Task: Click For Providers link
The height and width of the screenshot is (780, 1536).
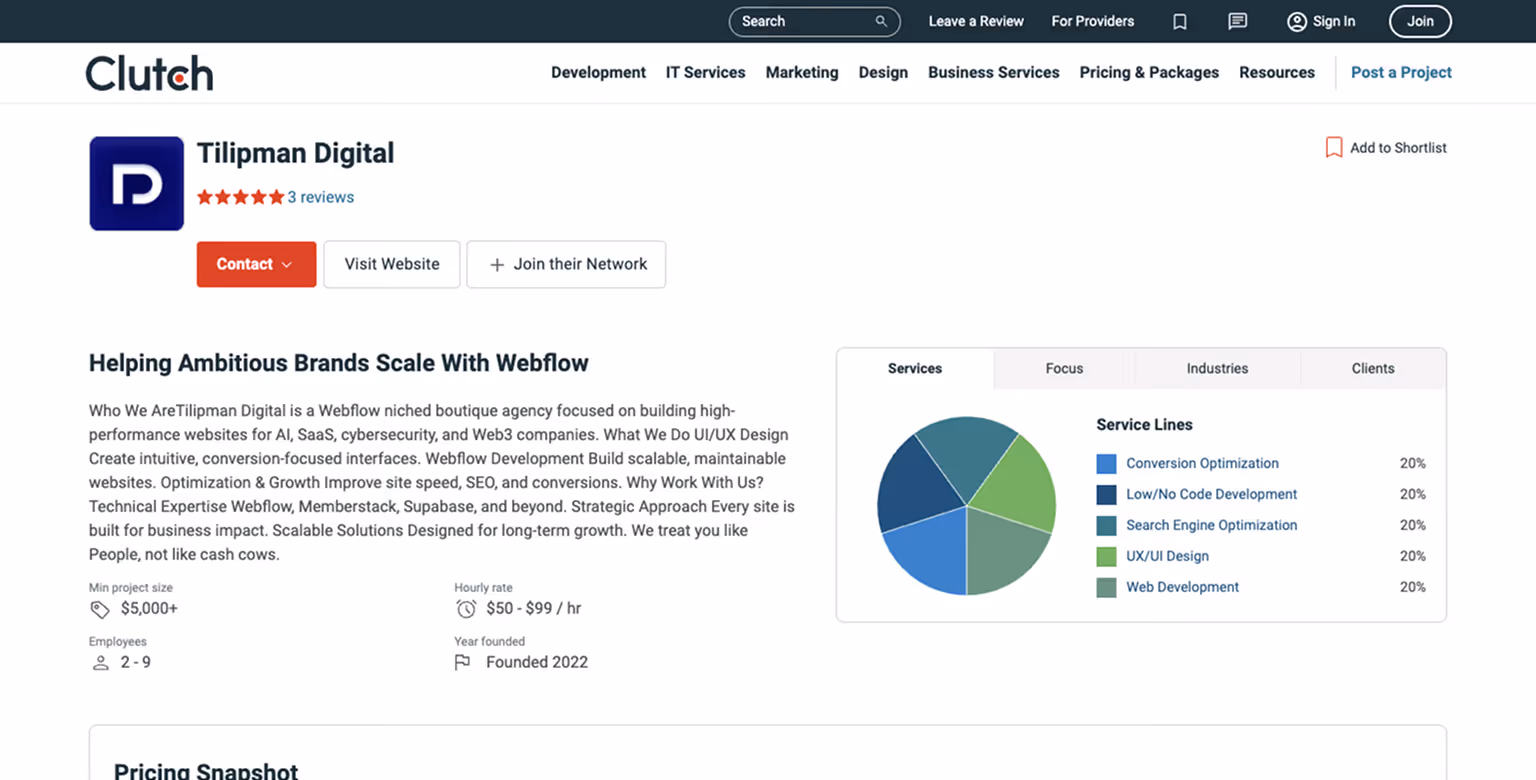Action: (x=1093, y=21)
